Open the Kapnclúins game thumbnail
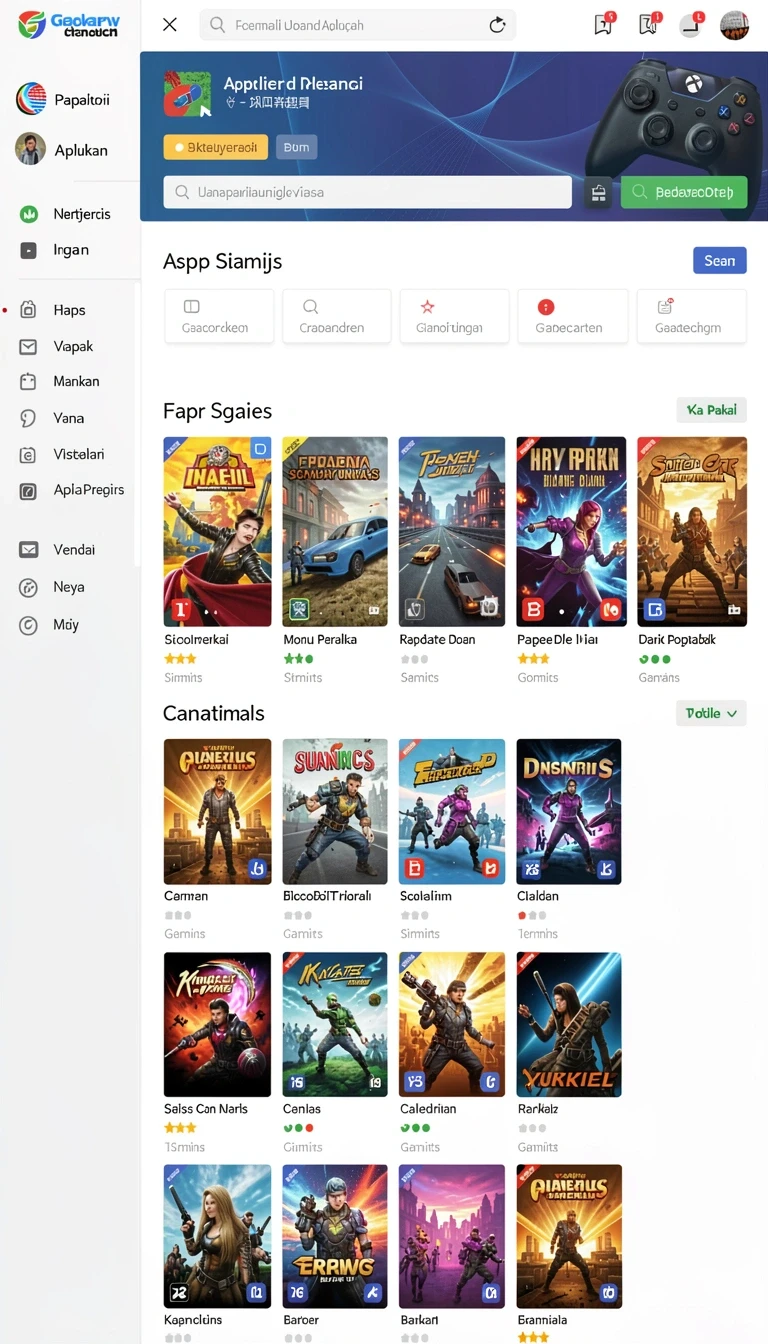The width and height of the screenshot is (768, 1344). tap(217, 1236)
